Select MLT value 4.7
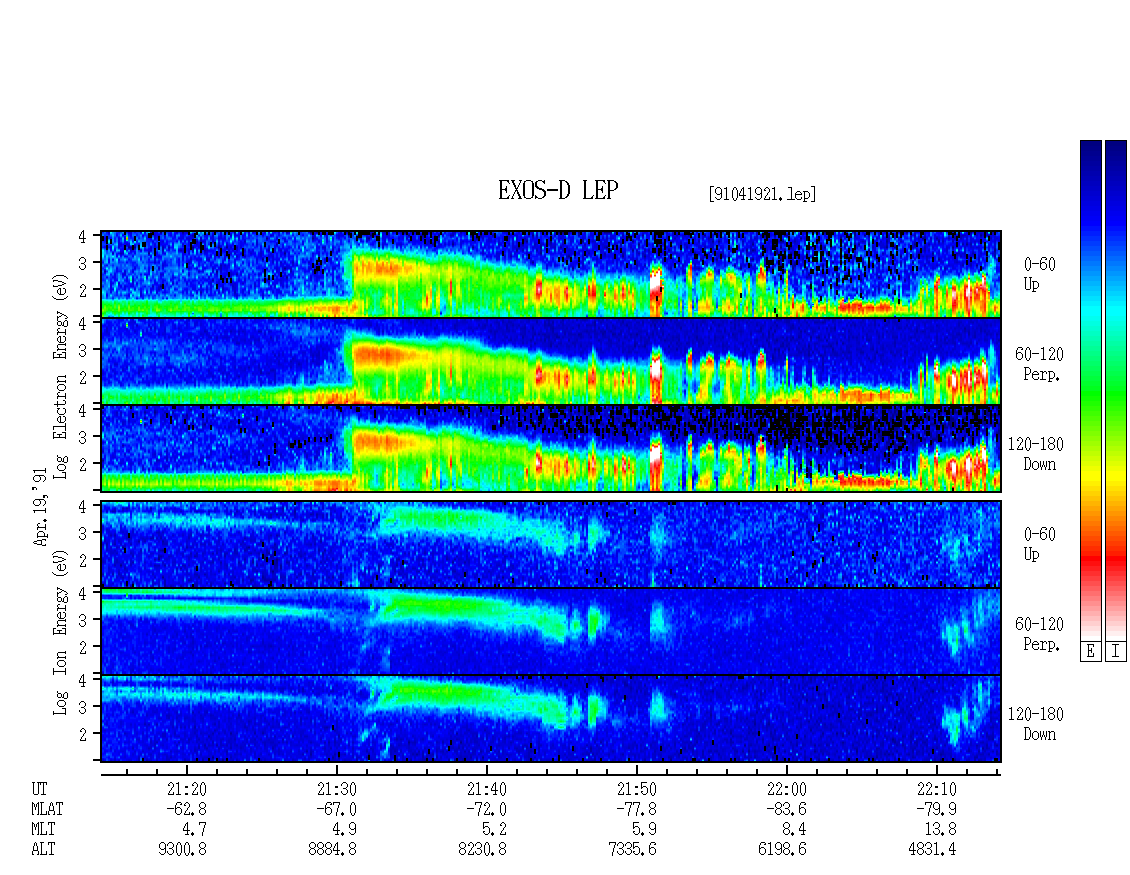The height and width of the screenshot is (875, 1130). point(195,830)
